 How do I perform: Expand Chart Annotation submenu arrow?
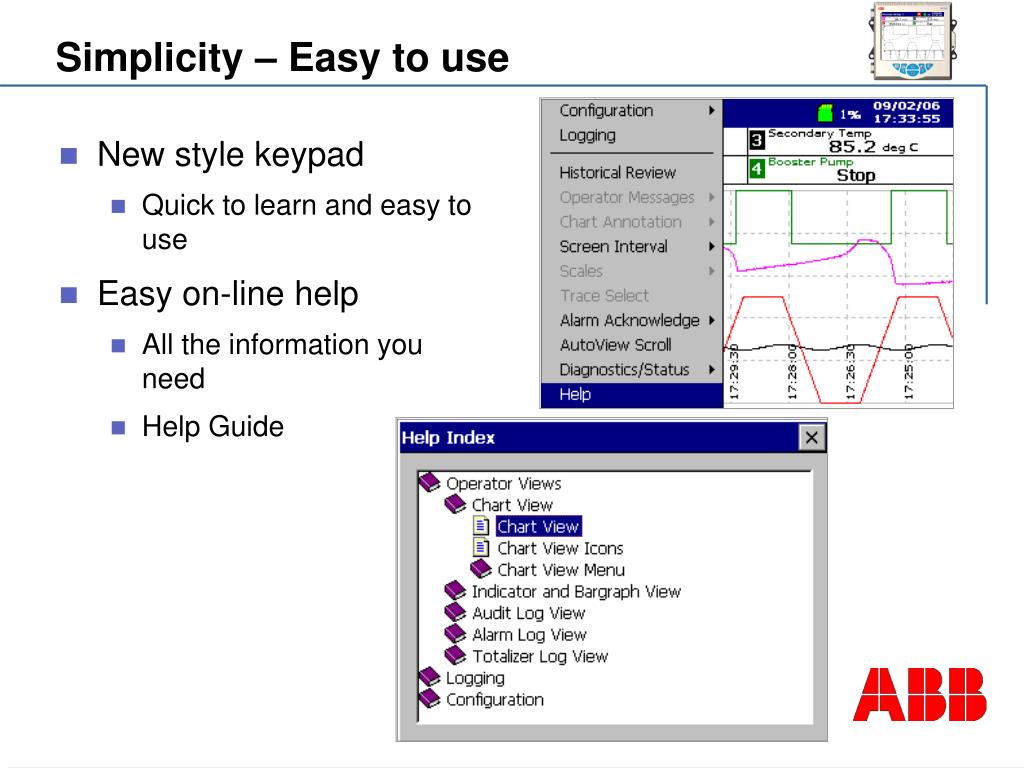coord(712,222)
